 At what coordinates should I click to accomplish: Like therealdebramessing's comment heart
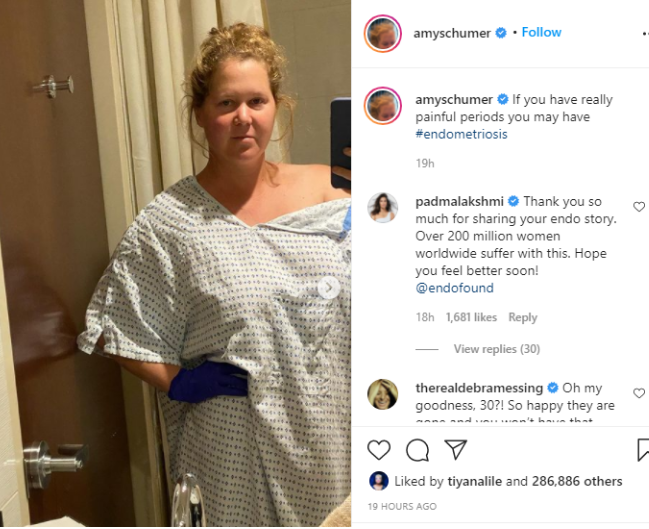[x=639, y=393]
